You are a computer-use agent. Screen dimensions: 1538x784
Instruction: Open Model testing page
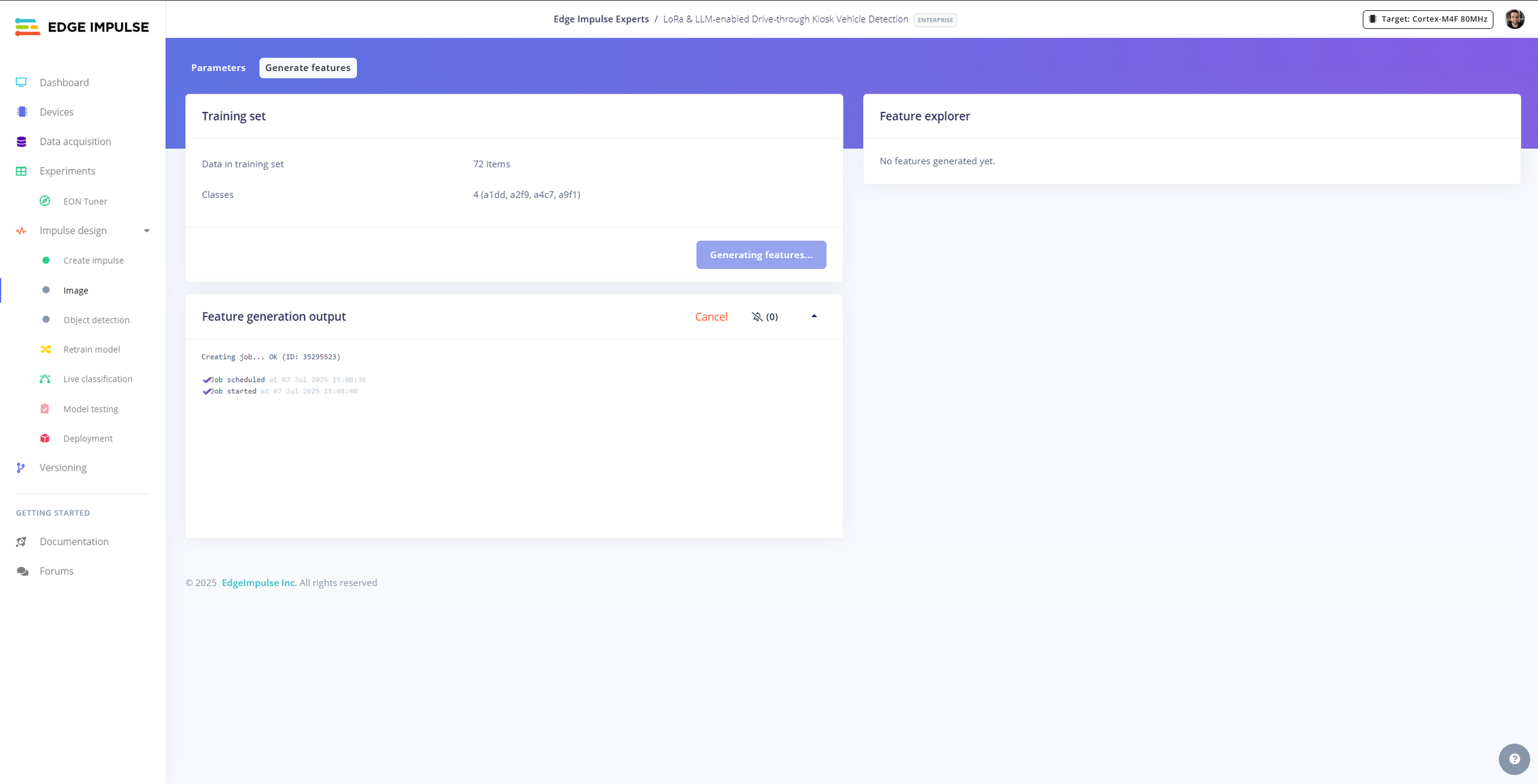(x=90, y=409)
